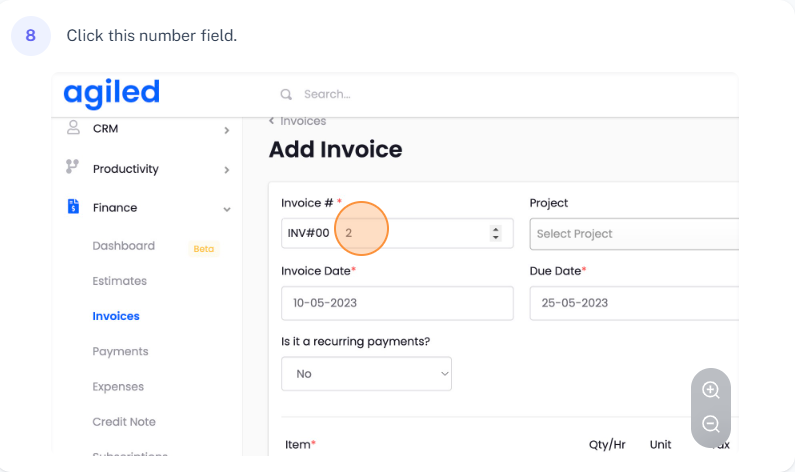
Task: Click the invoice number stepper arrows
Action: pos(495,233)
